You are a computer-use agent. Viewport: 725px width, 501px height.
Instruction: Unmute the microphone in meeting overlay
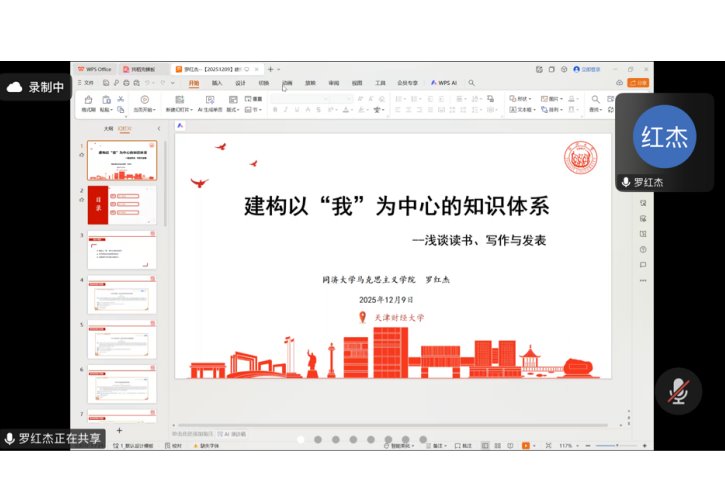pyautogui.click(x=679, y=389)
